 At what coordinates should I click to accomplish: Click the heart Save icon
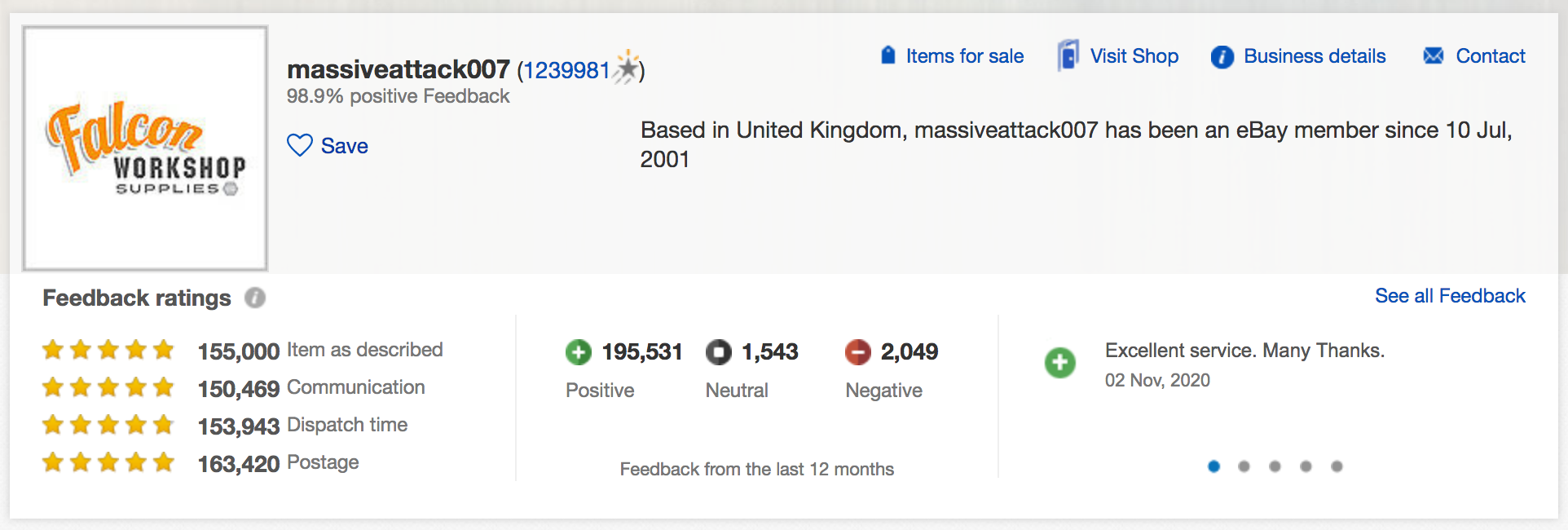300,145
